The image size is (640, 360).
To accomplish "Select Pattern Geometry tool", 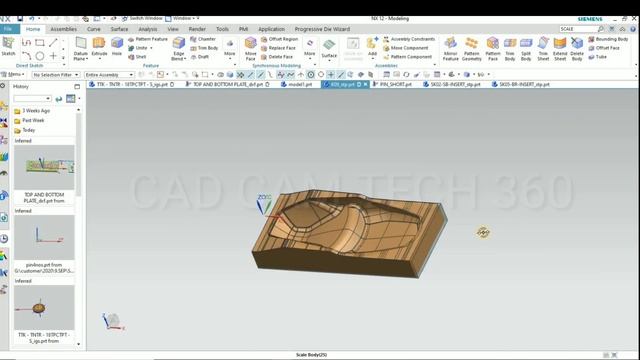I will pyautogui.click(x=472, y=49).
